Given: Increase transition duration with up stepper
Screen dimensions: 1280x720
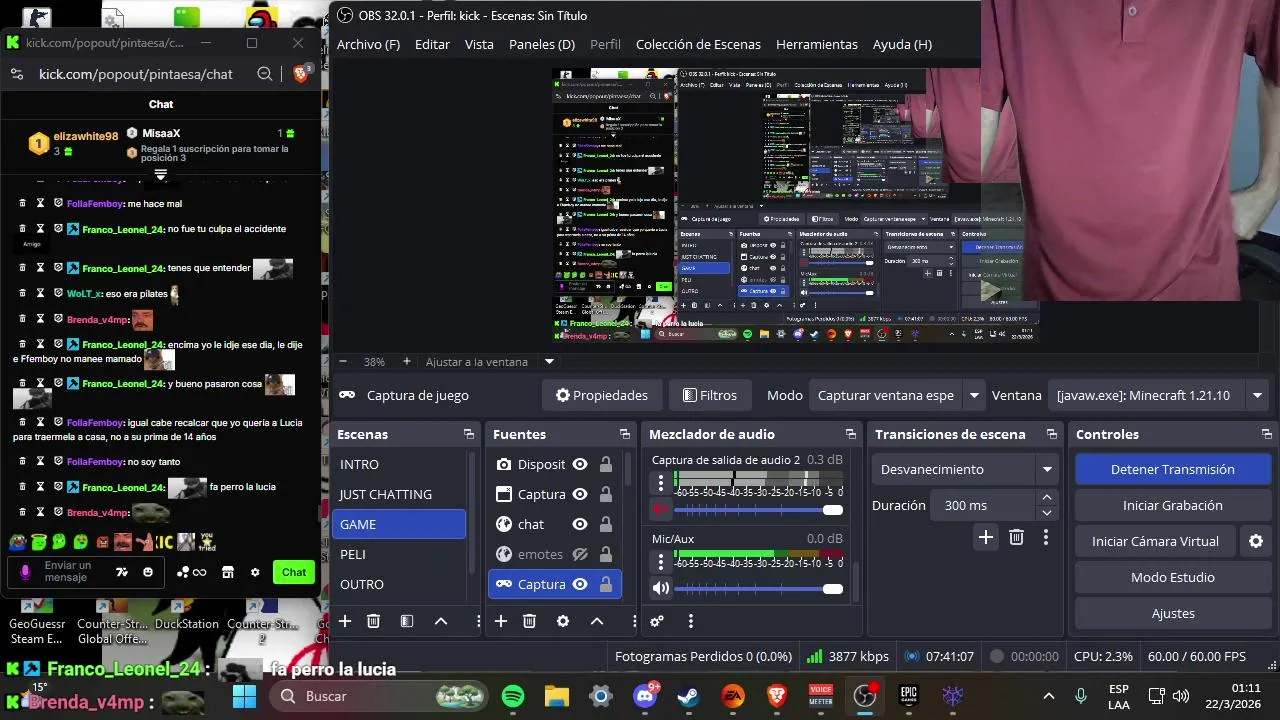Looking at the screenshot, I should pyautogui.click(x=1047, y=498).
